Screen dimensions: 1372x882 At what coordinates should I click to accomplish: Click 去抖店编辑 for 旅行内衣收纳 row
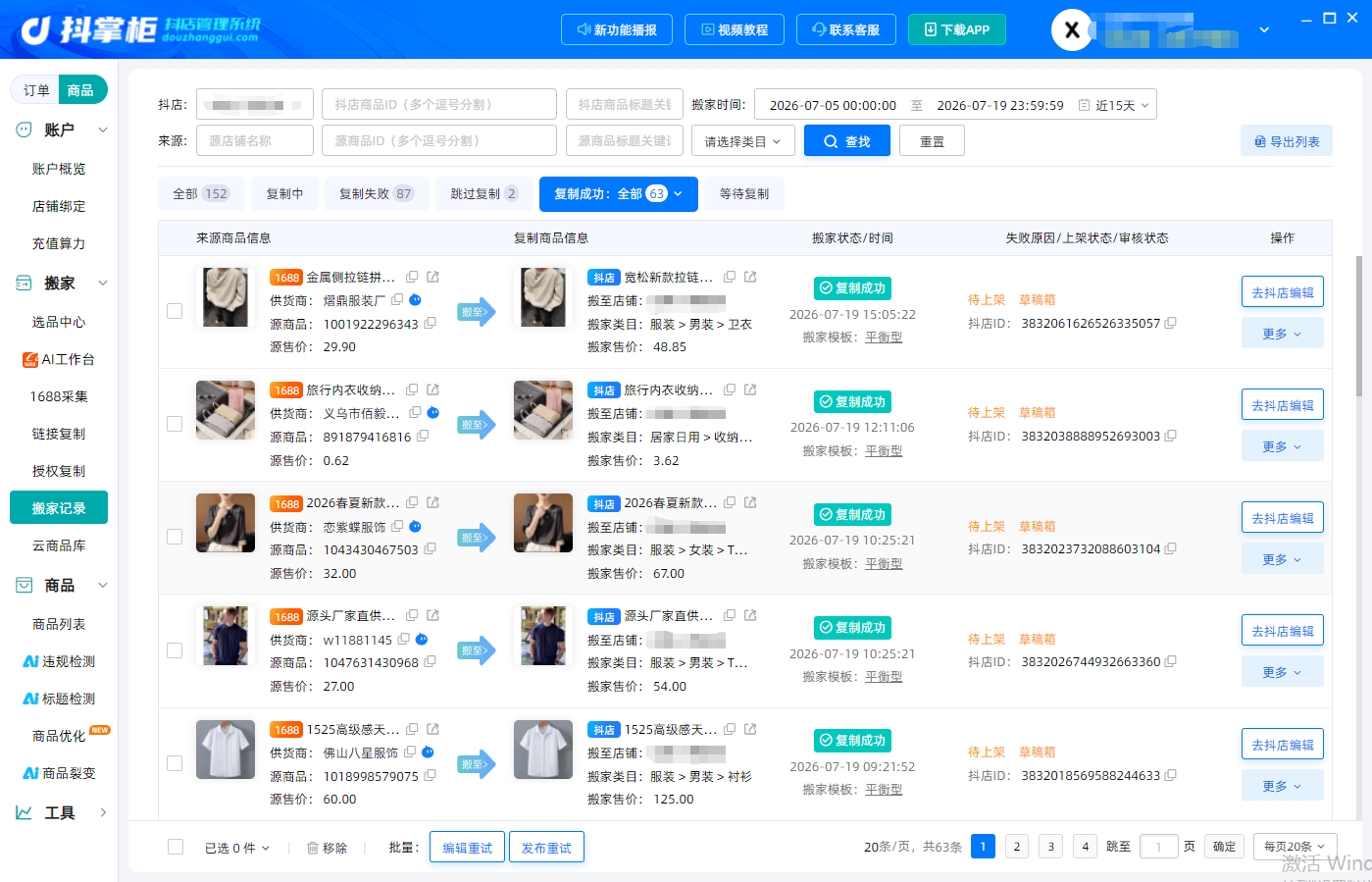point(1282,405)
